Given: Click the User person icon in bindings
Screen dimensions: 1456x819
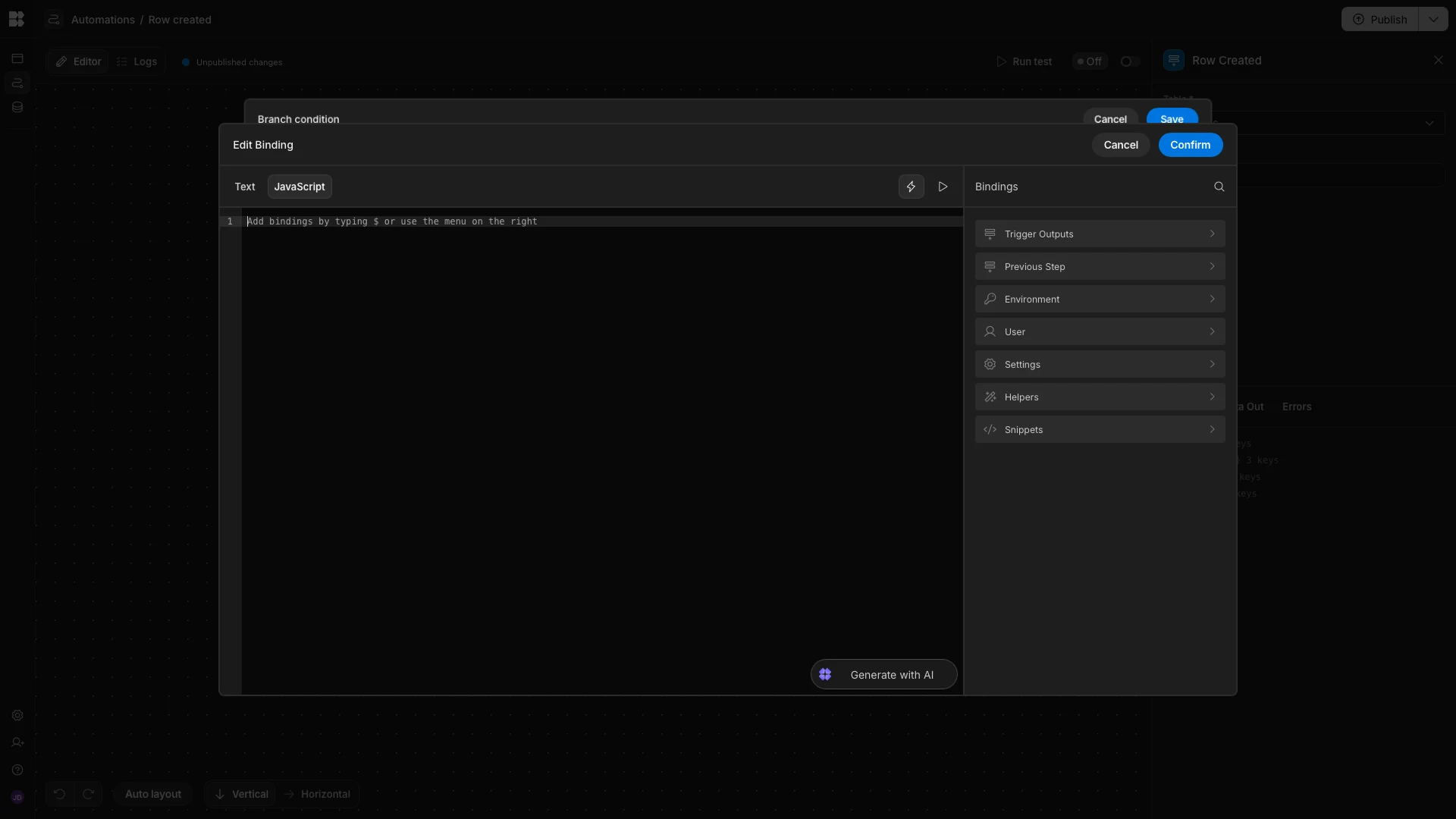Looking at the screenshot, I should point(990,331).
